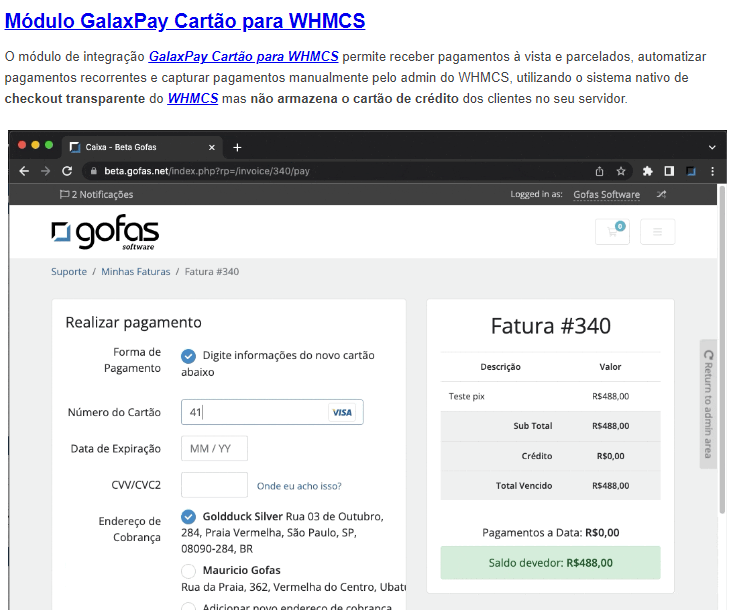Go to Minhas Faturas breadcrumb

(136, 272)
